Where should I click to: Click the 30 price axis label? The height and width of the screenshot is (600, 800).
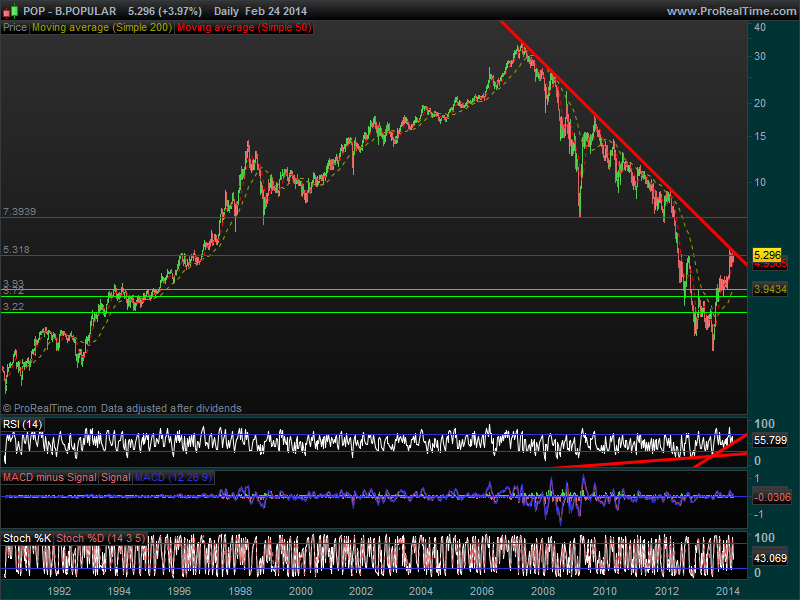click(x=760, y=57)
